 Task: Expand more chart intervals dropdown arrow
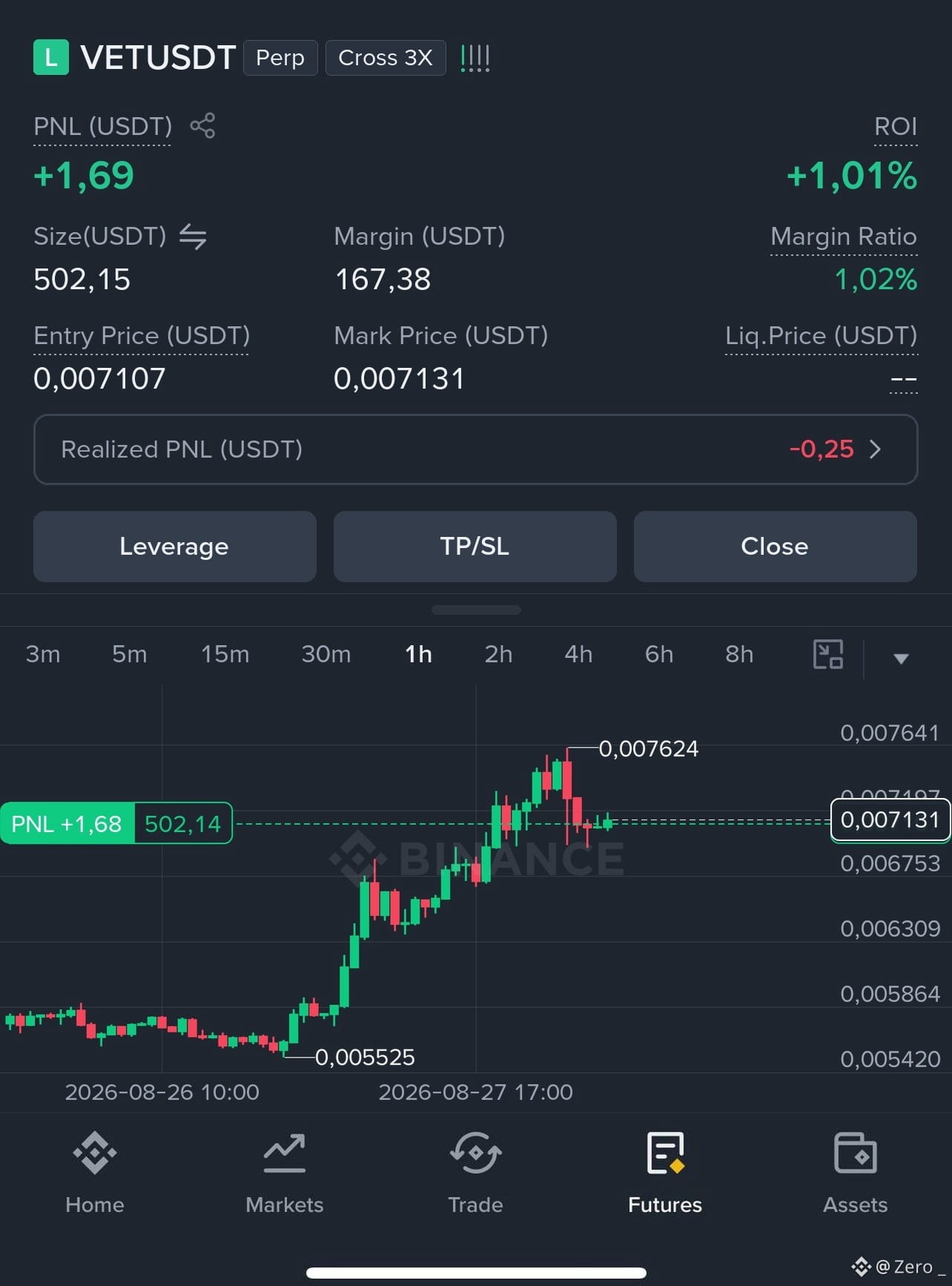click(x=901, y=658)
